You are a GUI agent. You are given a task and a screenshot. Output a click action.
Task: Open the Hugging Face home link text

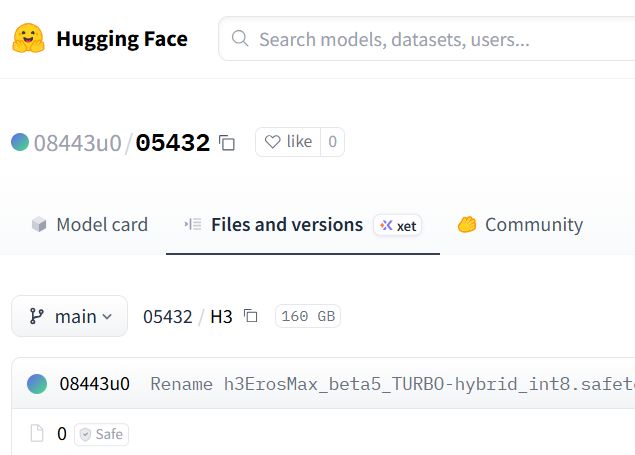[x=122, y=39]
